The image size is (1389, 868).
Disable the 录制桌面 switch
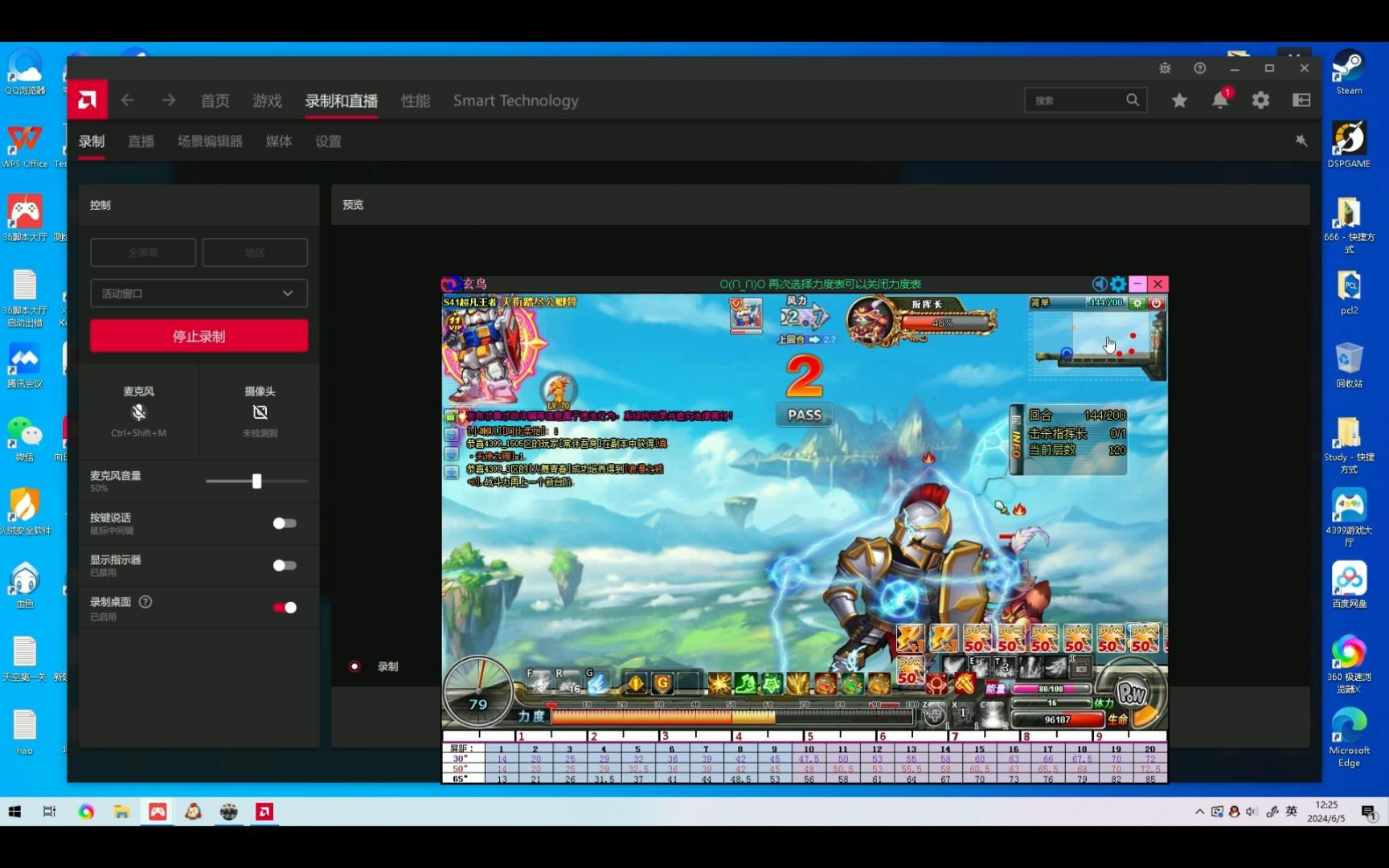tap(285, 608)
